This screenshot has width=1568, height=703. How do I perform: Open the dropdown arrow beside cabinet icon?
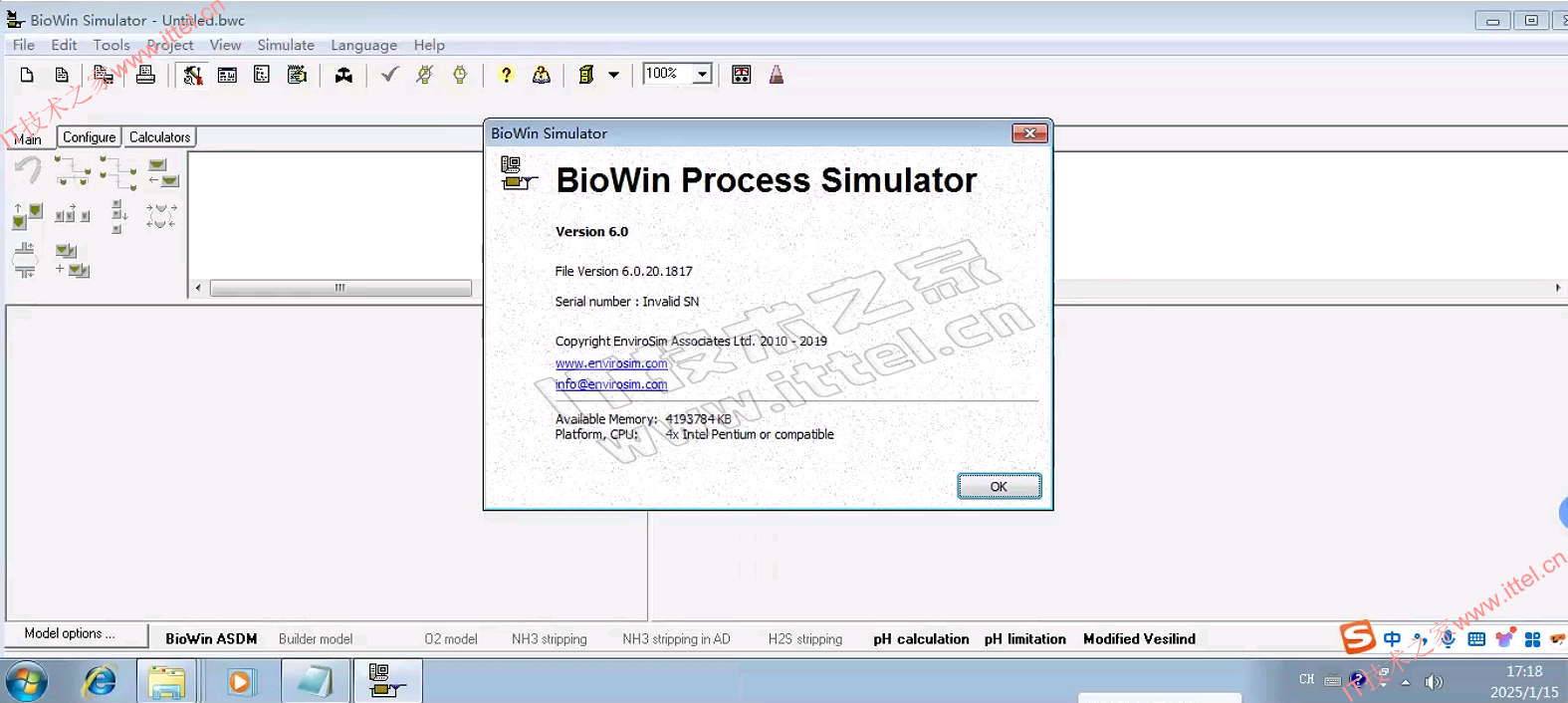(x=613, y=75)
